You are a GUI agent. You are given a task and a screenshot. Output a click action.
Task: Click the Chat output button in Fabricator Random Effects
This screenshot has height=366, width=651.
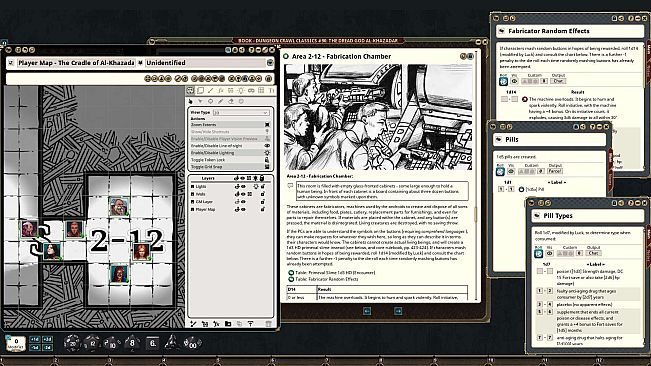pyautogui.click(x=558, y=81)
